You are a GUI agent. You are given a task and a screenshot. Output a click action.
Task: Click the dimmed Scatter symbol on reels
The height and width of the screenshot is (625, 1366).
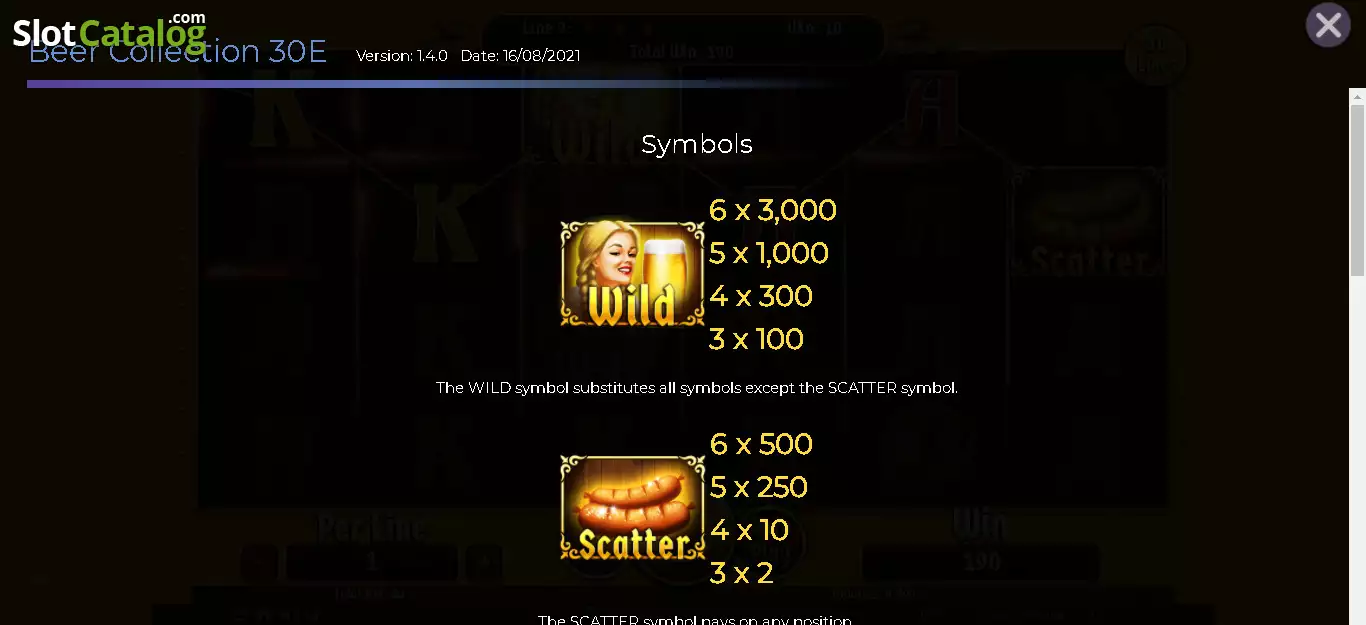click(x=1087, y=225)
